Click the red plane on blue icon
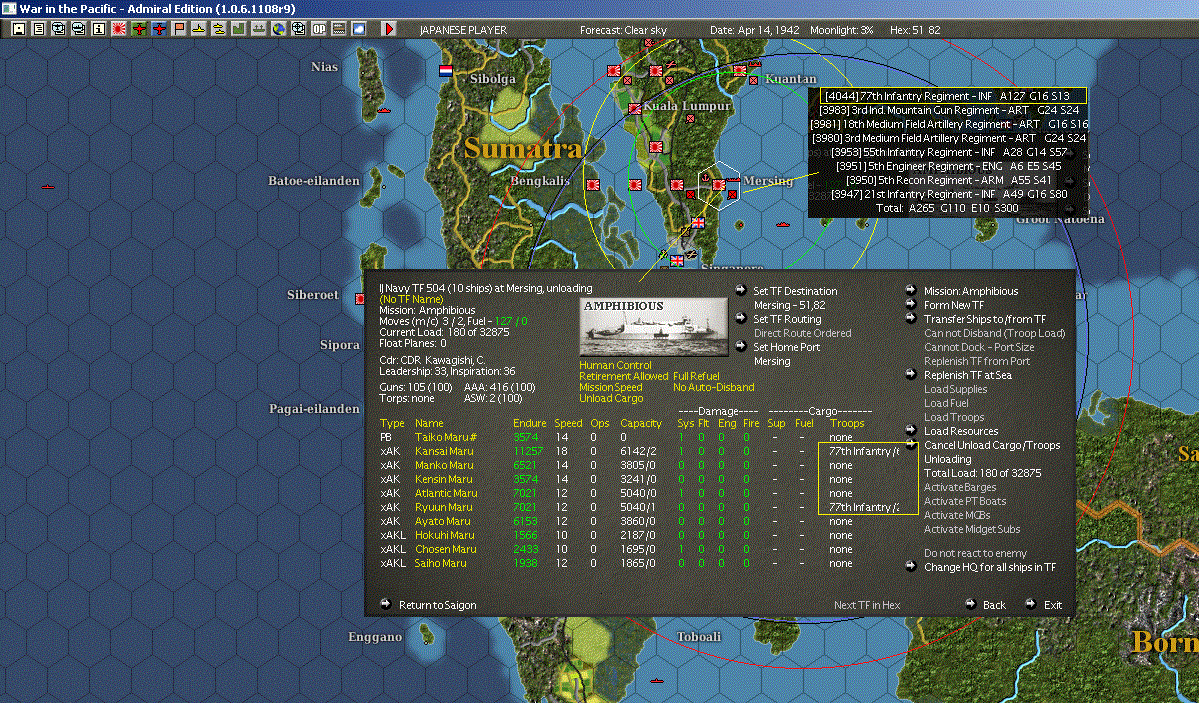1199x703 pixels. tap(158, 29)
